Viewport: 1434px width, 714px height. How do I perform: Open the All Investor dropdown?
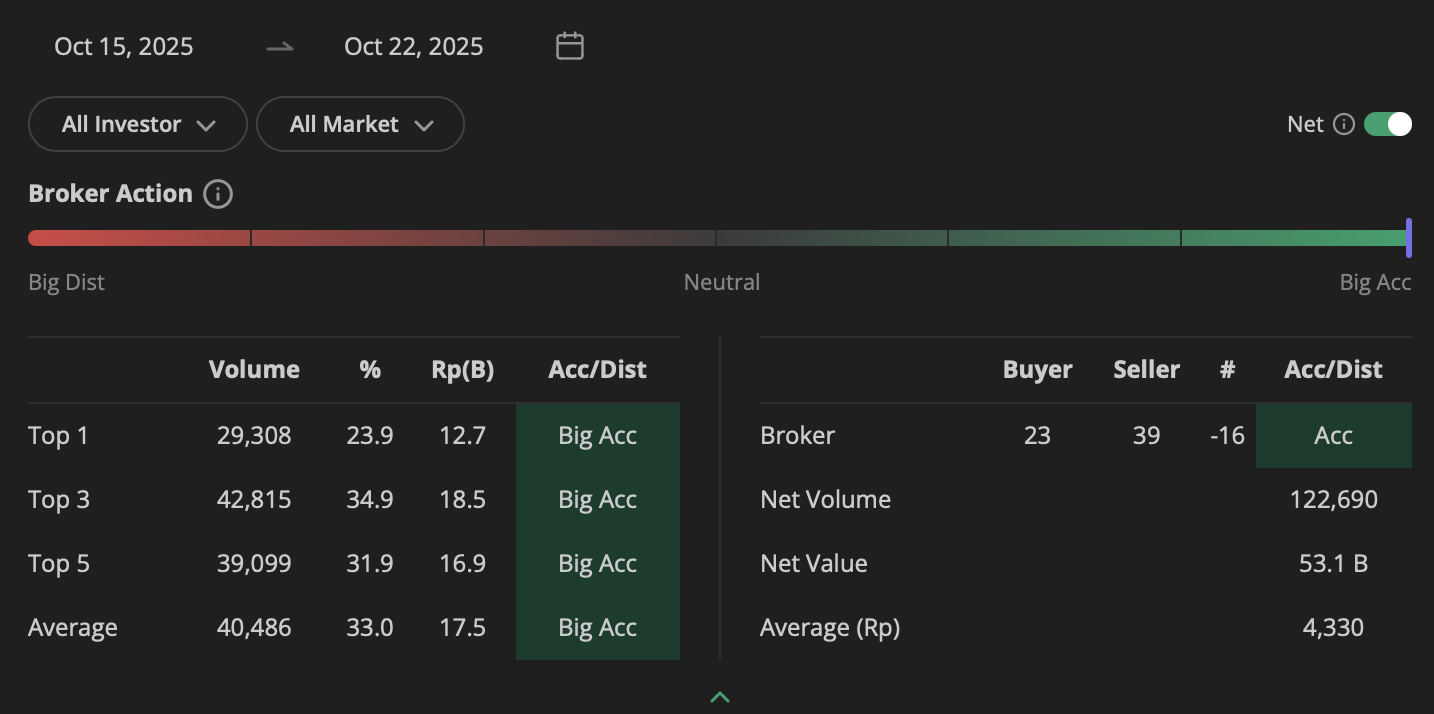[x=138, y=124]
